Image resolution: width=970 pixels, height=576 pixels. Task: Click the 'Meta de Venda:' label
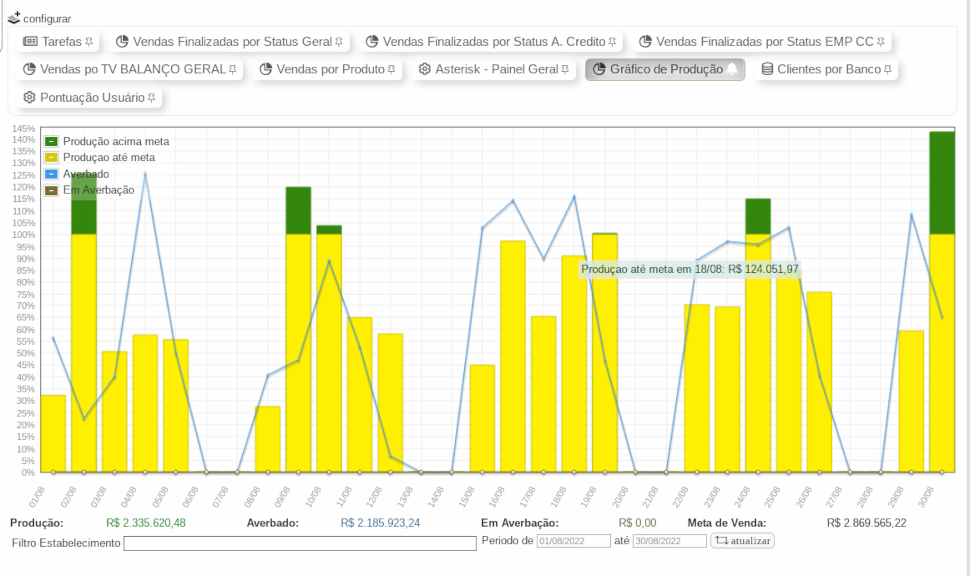tap(727, 523)
